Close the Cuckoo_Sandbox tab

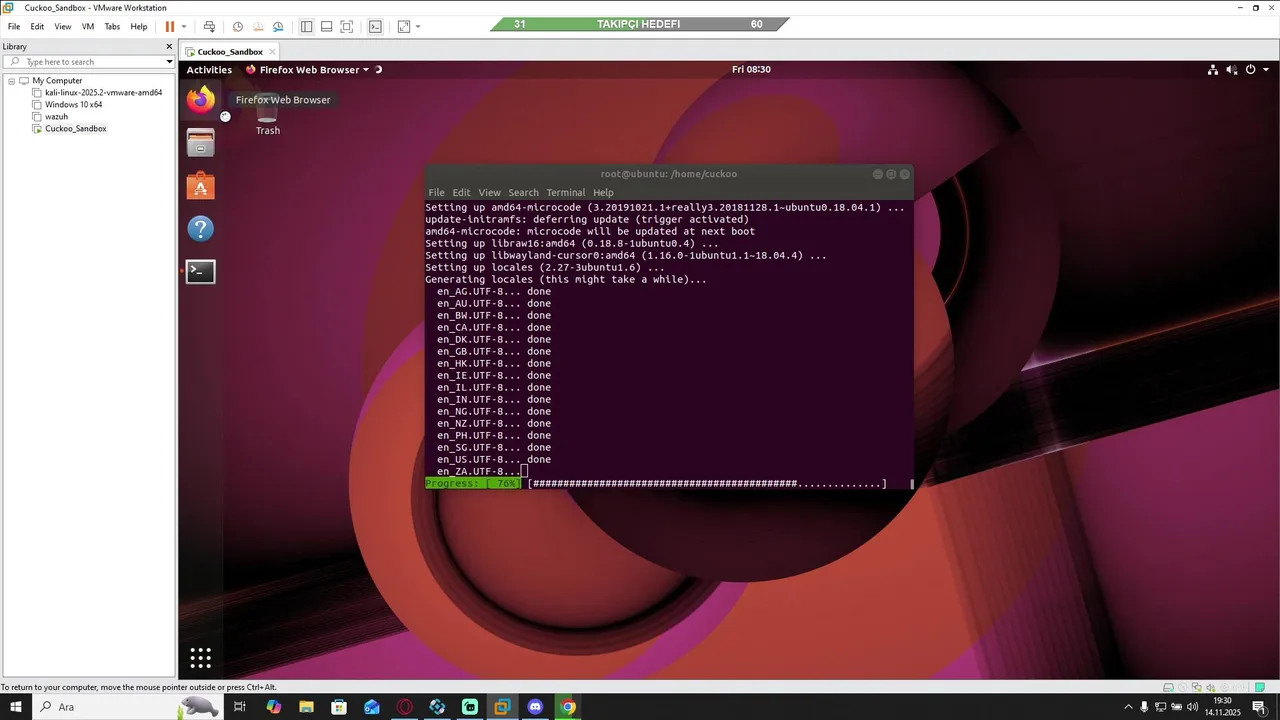tap(272, 52)
